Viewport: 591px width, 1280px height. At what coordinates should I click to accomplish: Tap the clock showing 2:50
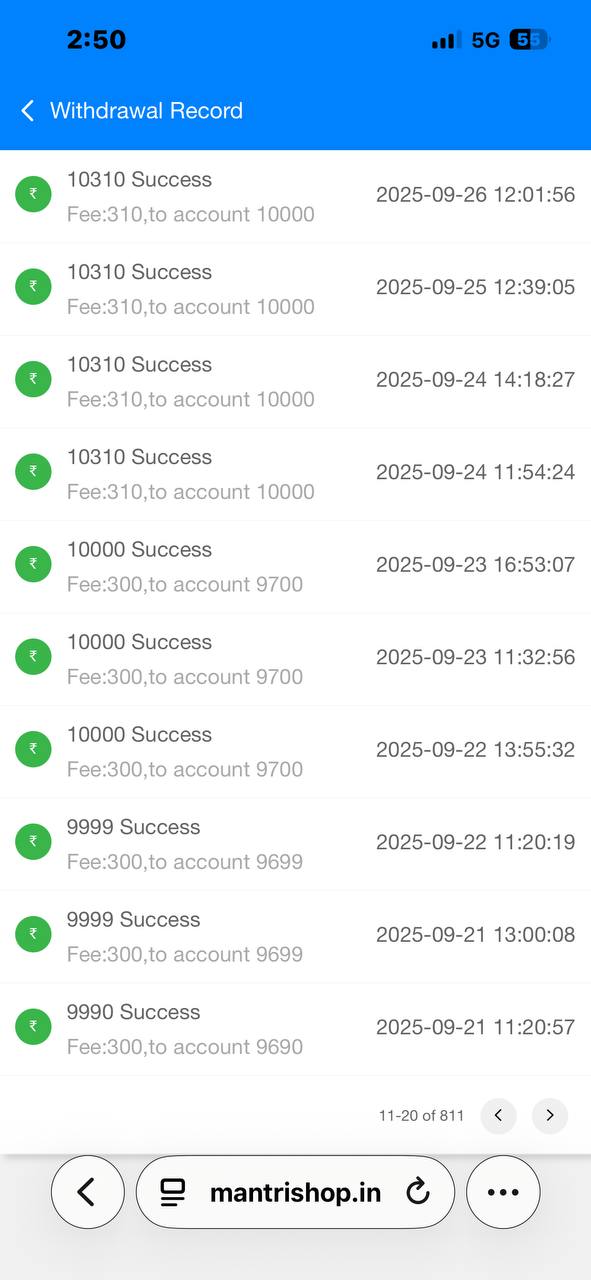[96, 40]
